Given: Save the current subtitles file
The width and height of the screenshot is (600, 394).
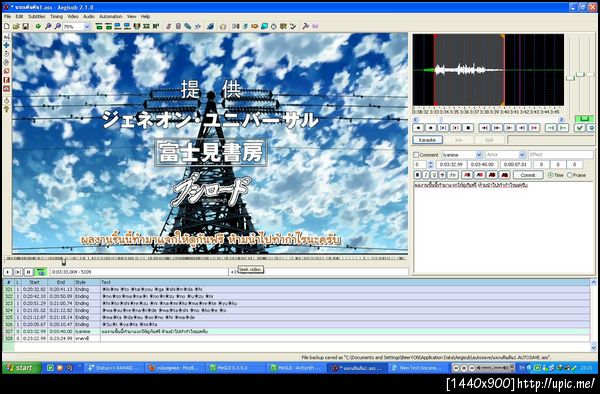Looking at the screenshot, I should click(x=25, y=26).
